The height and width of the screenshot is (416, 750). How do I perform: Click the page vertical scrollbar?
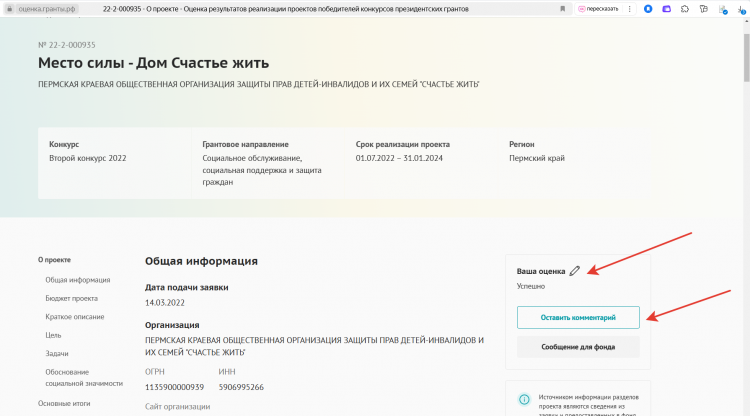(745, 200)
